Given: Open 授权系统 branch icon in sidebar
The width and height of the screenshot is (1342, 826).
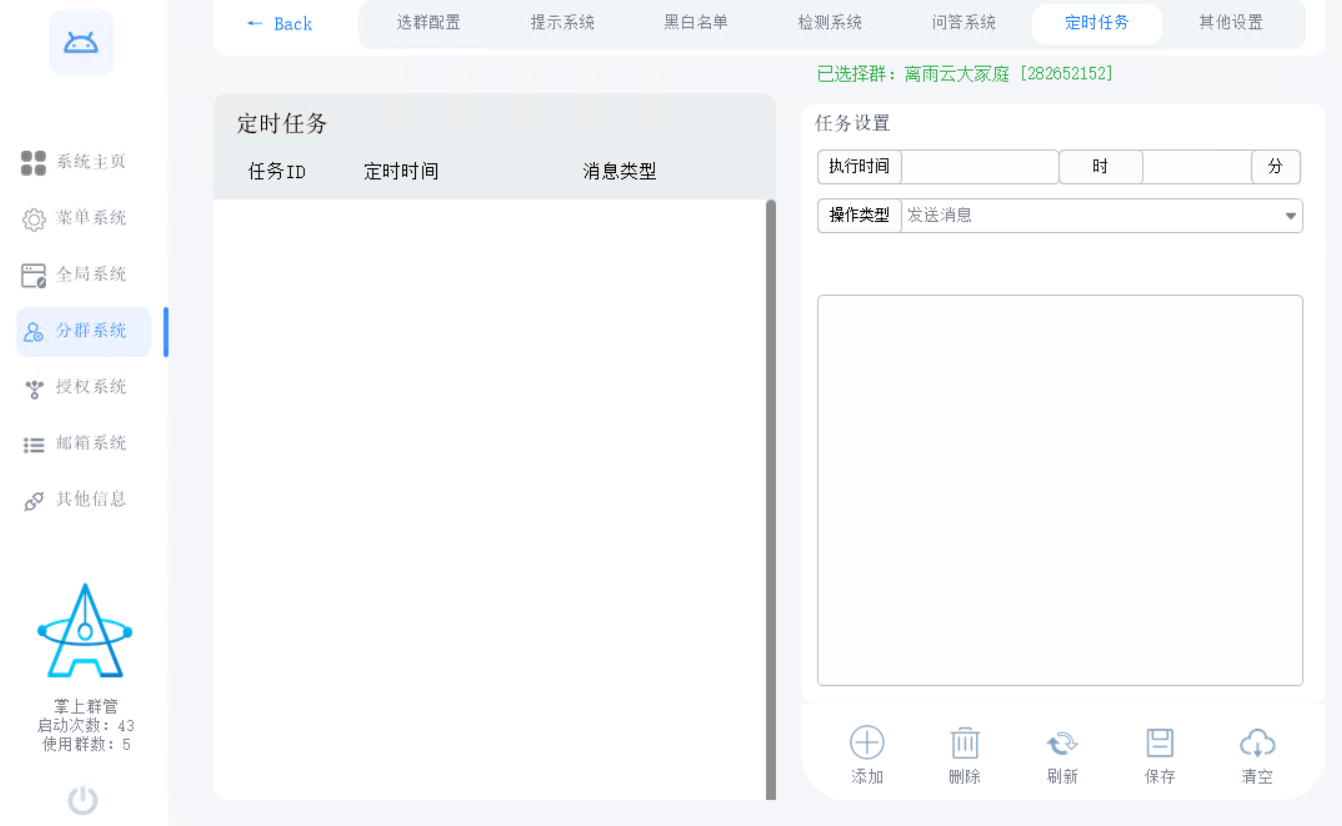Looking at the screenshot, I should click(x=34, y=388).
